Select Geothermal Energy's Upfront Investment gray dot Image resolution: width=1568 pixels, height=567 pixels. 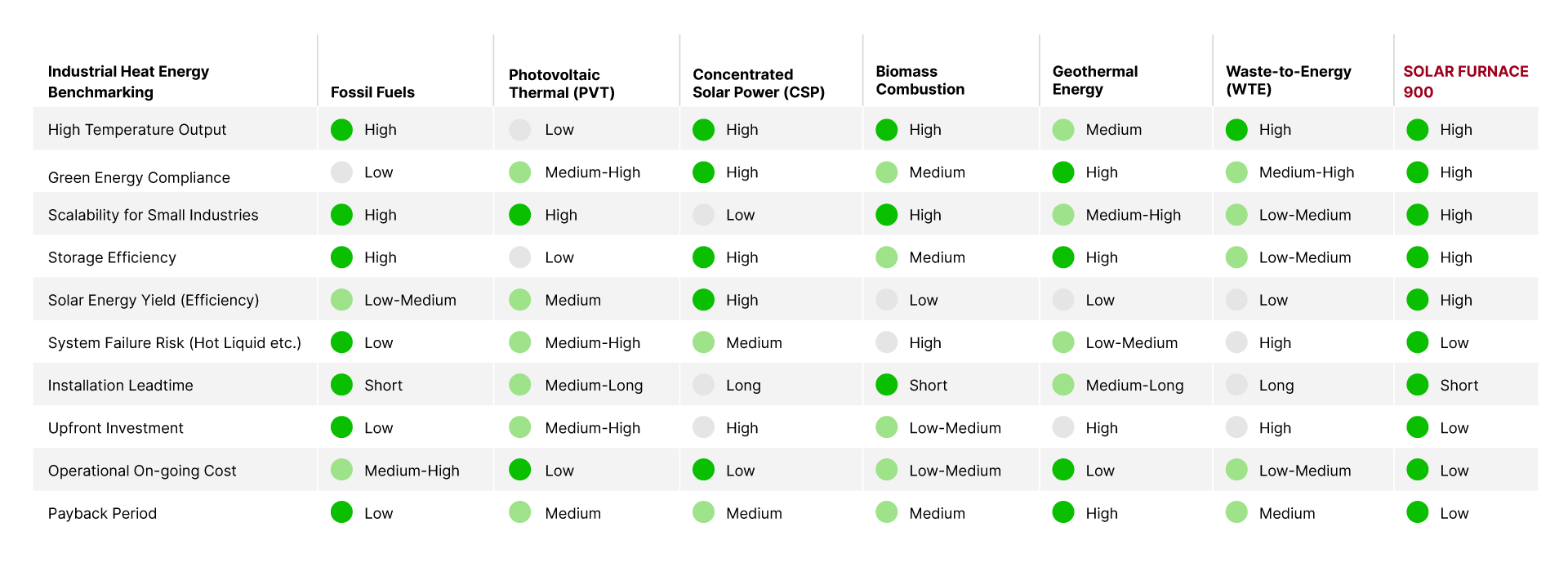pos(1063,427)
